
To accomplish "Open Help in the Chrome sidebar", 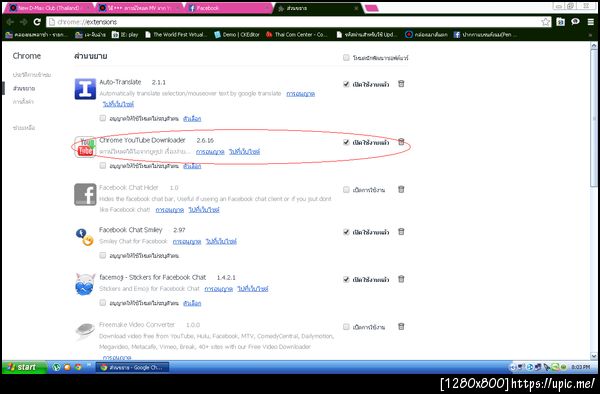I will tap(24, 127).
